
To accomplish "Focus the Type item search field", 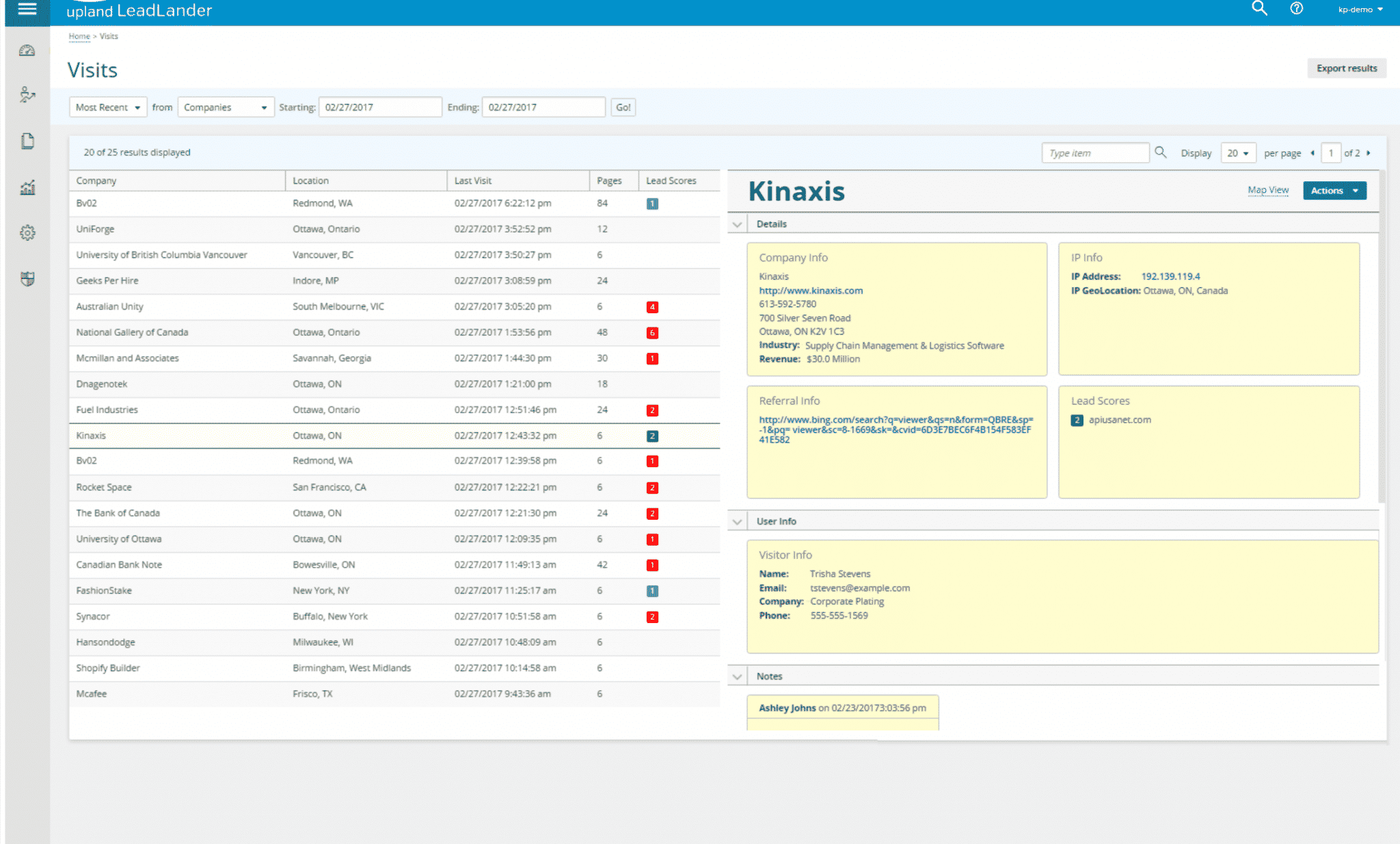I will click(1095, 153).
